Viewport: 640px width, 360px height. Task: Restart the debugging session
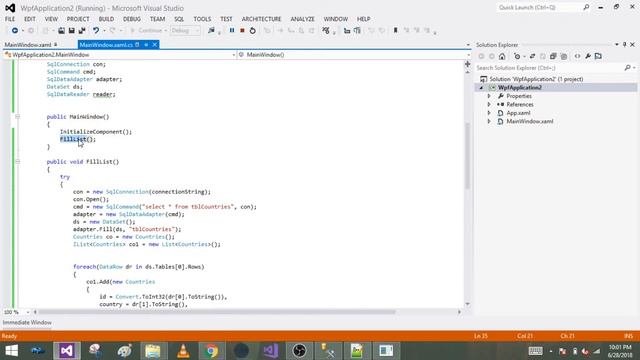click(253, 31)
